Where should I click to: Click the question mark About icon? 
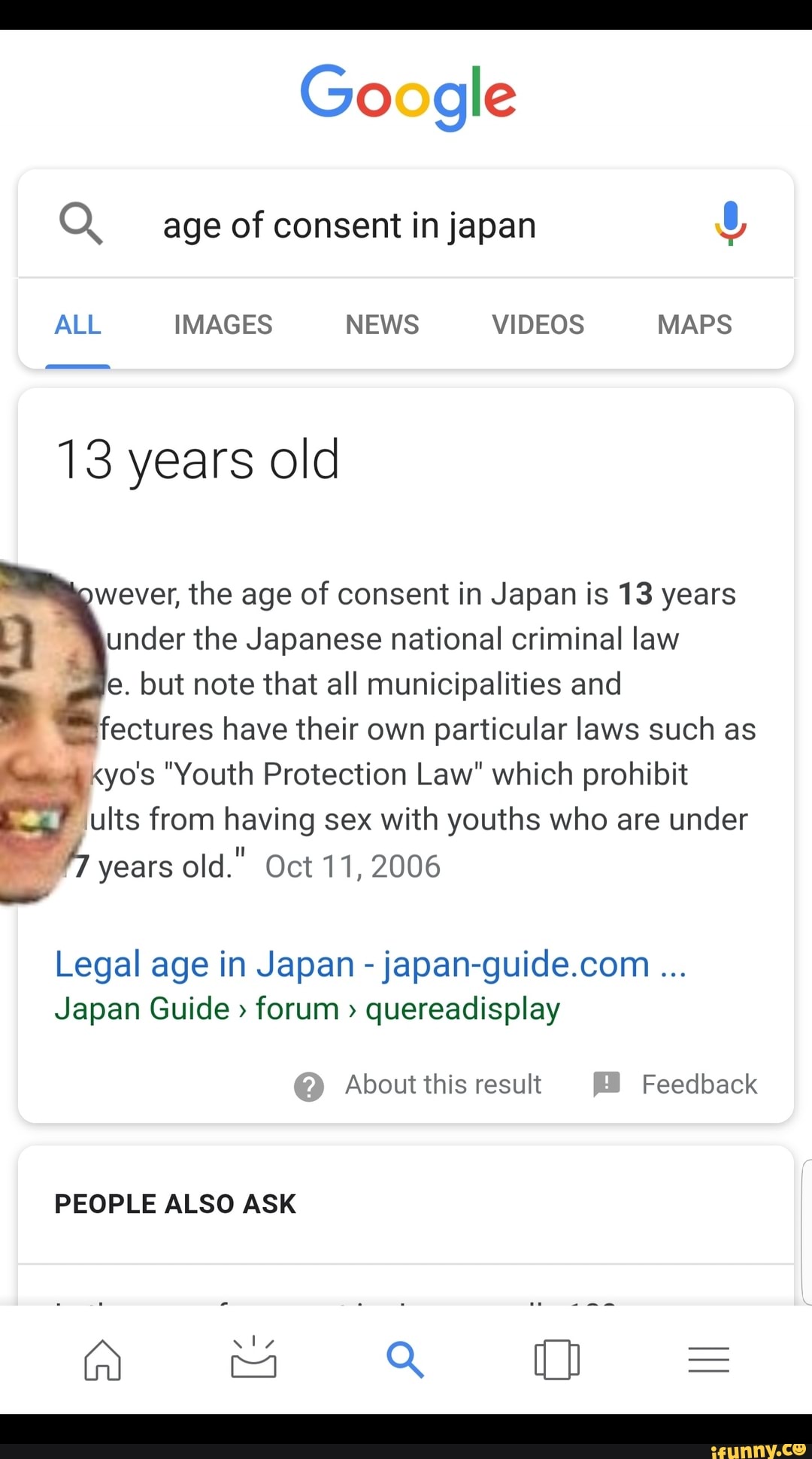[x=309, y=1086]
